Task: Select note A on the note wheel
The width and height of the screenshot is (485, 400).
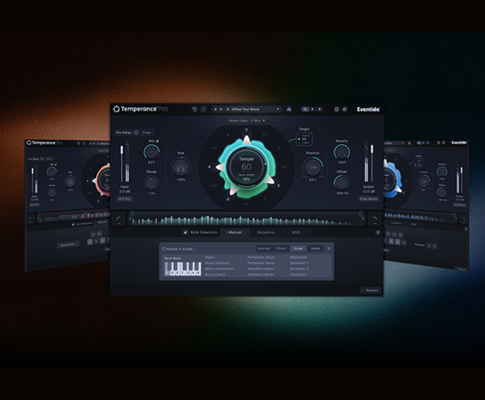Action: coord(210,167)
